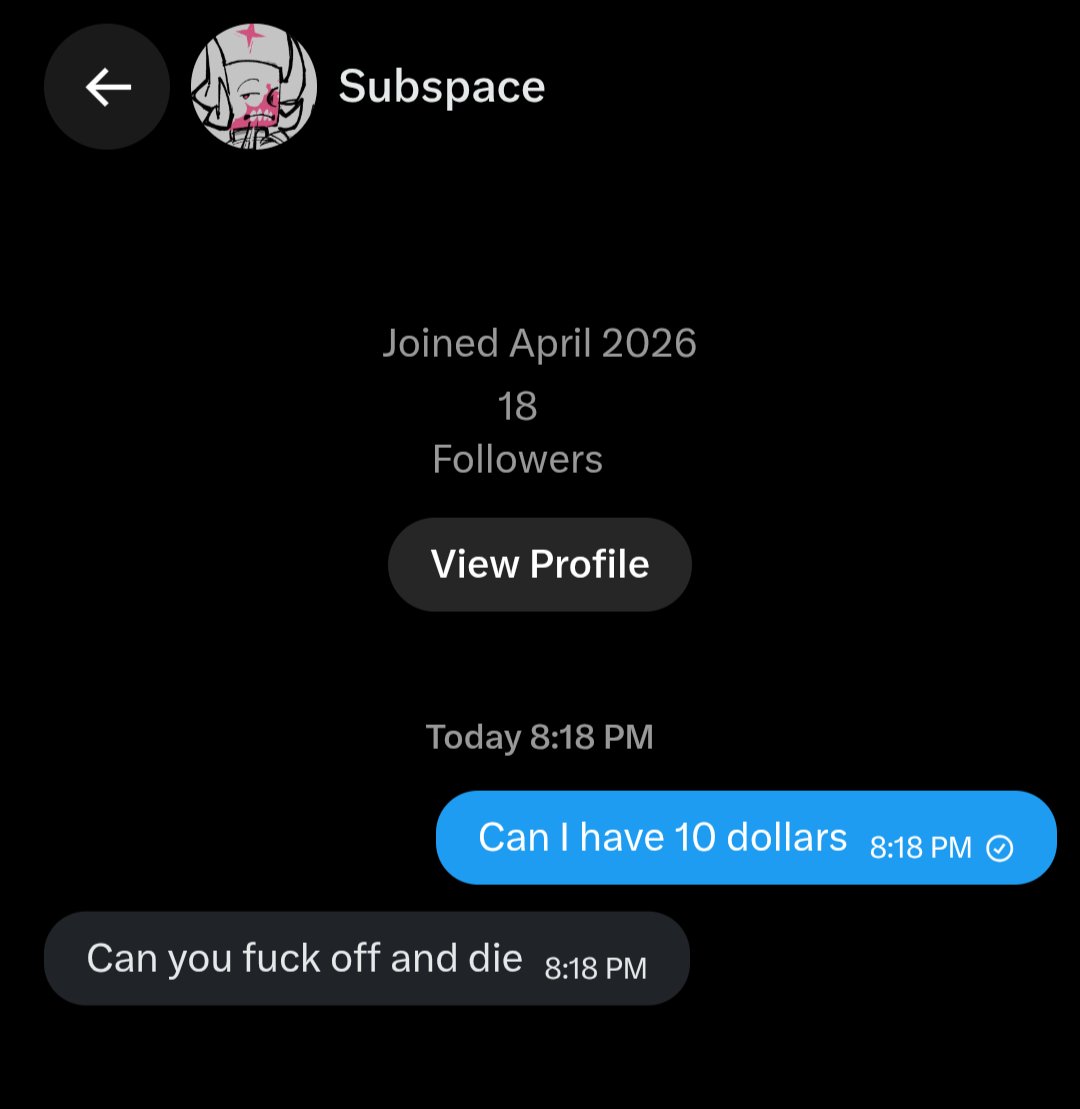Viewport: 1080px width, 1109px height.
Task: Click the Joined April 2026 text
Action: 540,343
